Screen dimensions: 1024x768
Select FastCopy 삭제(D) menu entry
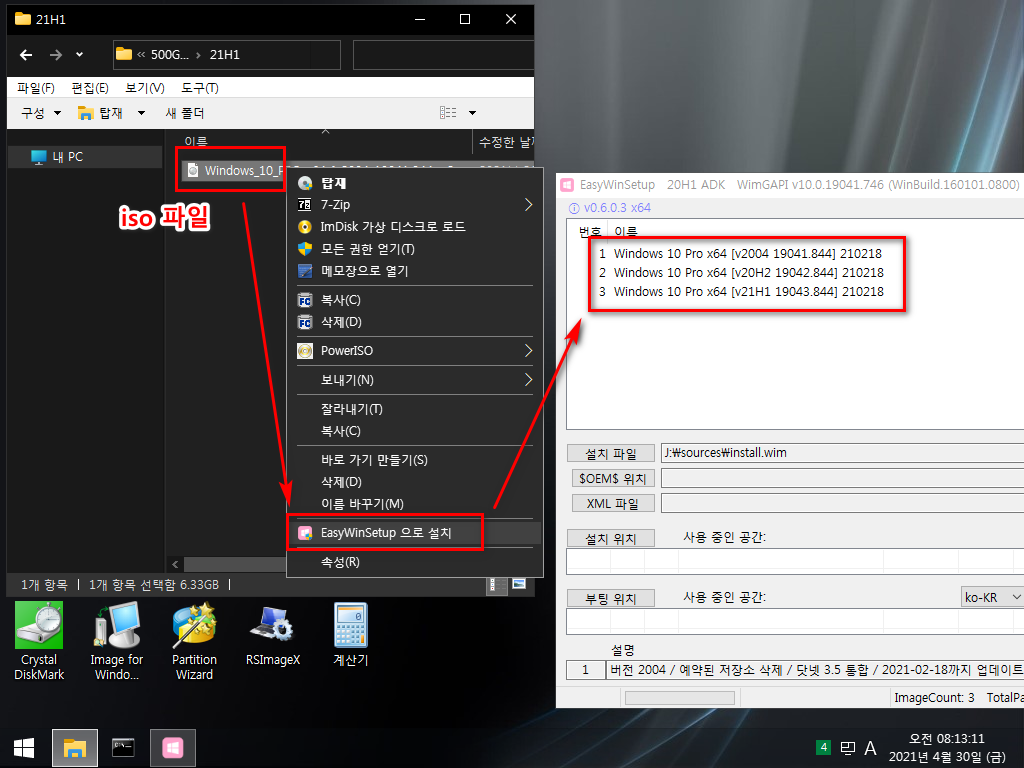(x=415, y=322)
